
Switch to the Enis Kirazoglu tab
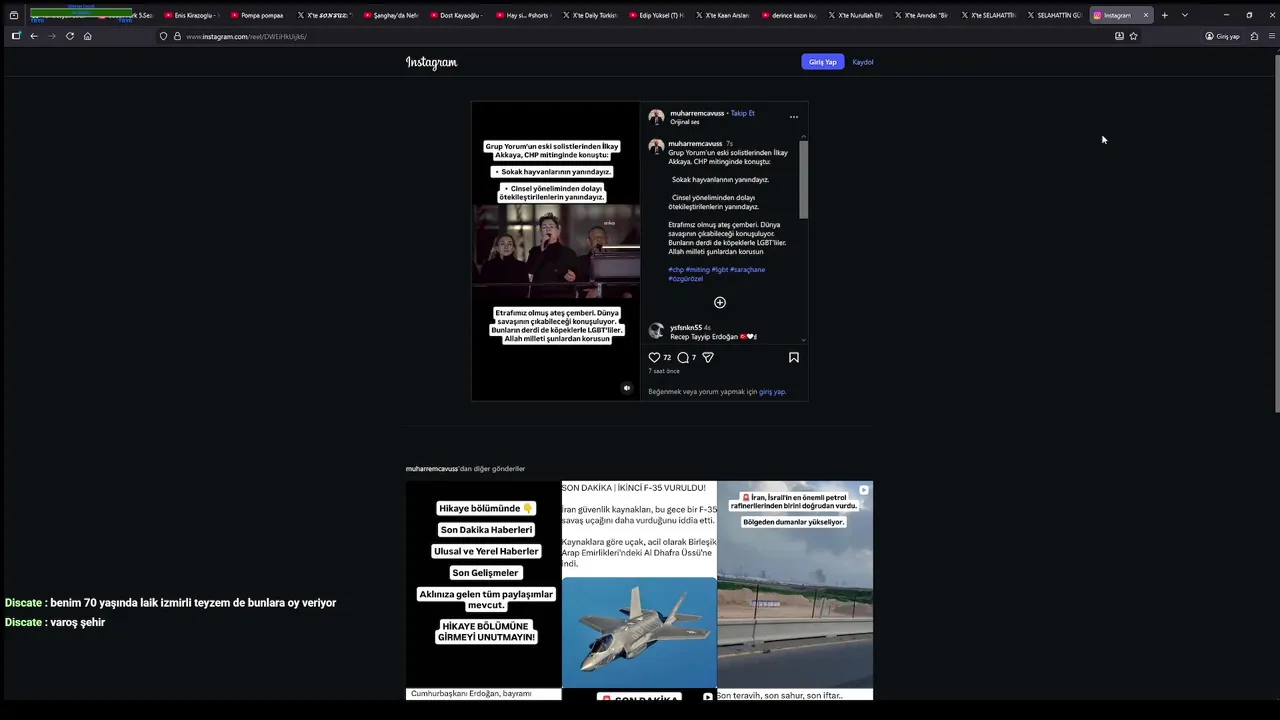point(192,15)
